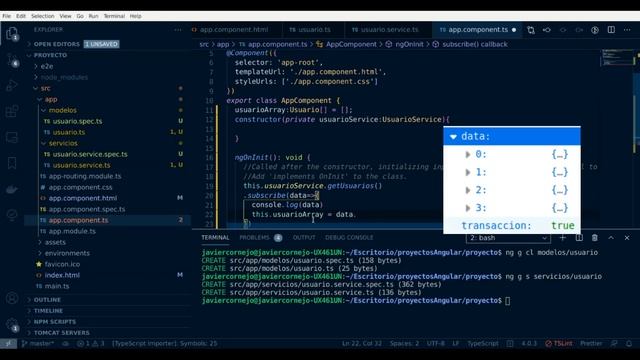Image resolution: width=640 pixels, height=360 pixels.
Task: Open the Explorer view in activity bar
Action: 12,33
